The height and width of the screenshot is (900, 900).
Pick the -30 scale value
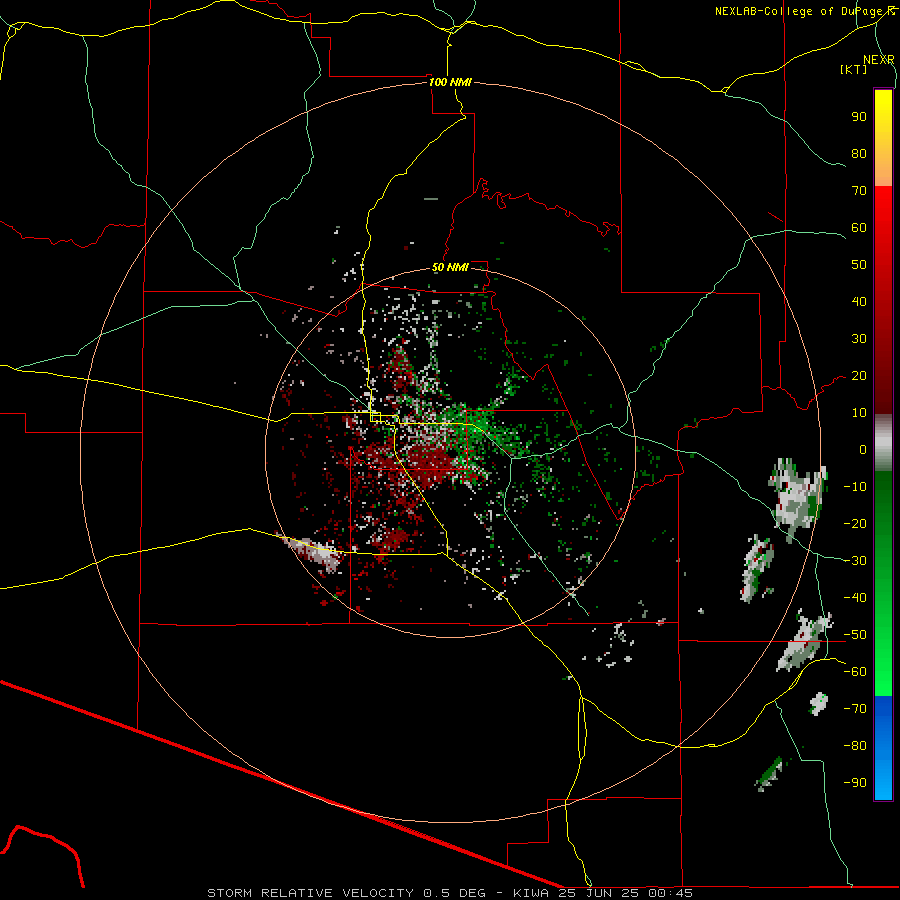point(855,561)
